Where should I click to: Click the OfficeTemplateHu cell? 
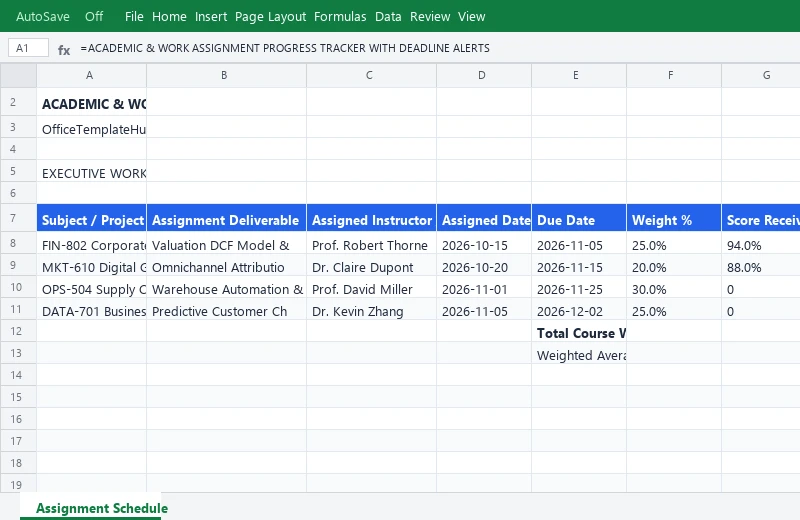91,129
